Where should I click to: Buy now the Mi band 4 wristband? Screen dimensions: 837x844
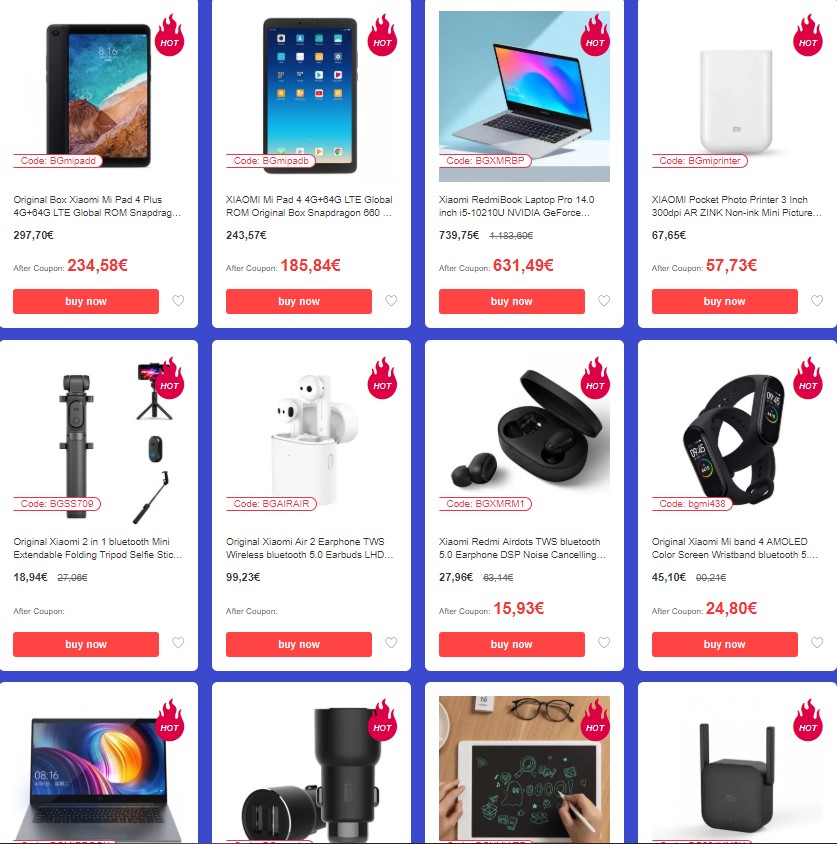click(x=725, y=644)
